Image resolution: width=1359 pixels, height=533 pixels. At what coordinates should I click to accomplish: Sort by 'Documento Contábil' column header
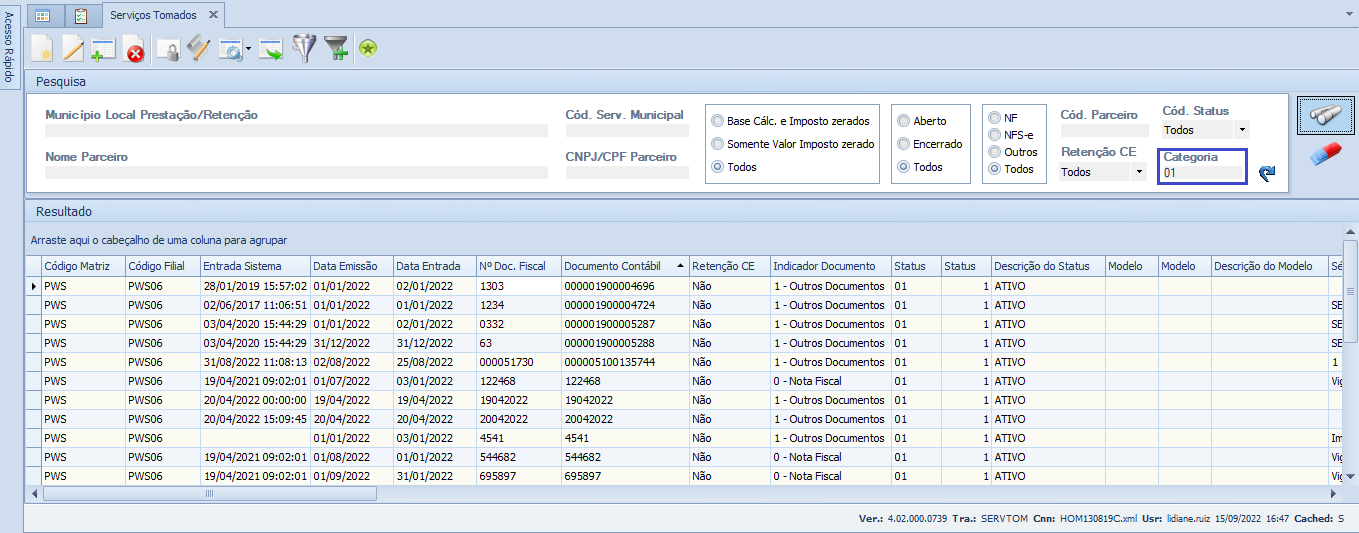(x=612, y=266)
